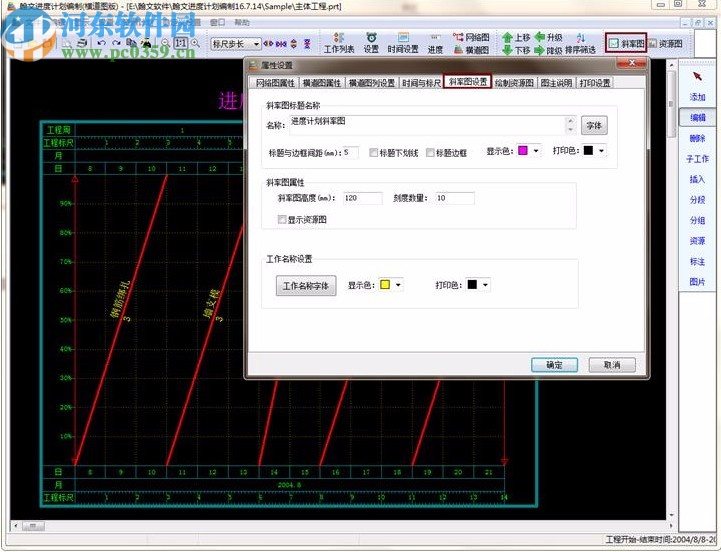Toggle the 标题边框 checkbox
721x552 pixels.
tap(431, 153)
